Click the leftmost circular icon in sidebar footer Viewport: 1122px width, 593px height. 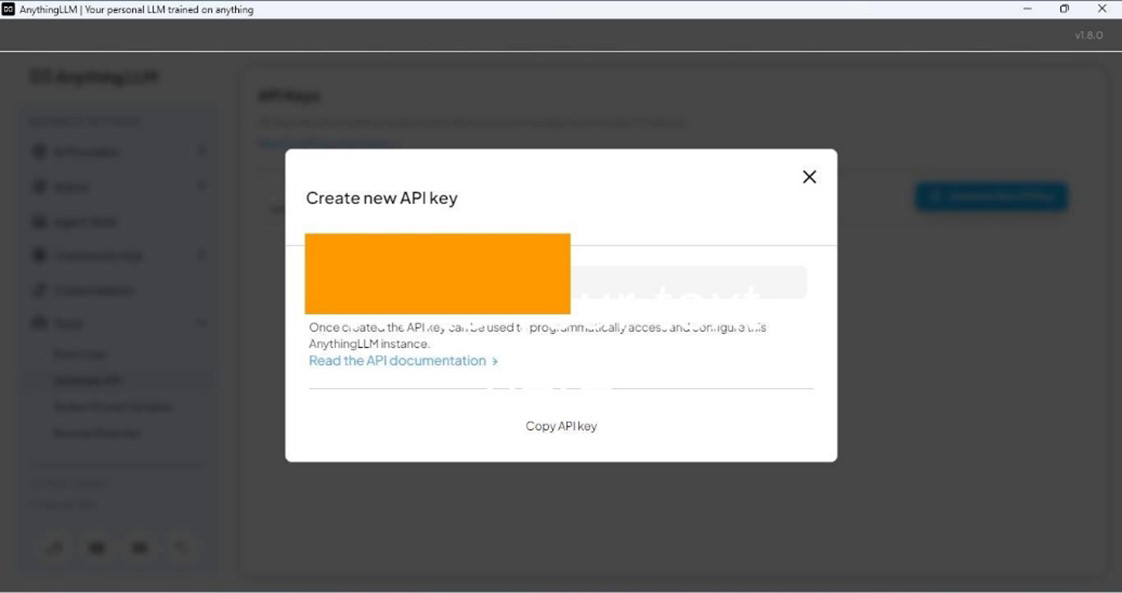53,547
